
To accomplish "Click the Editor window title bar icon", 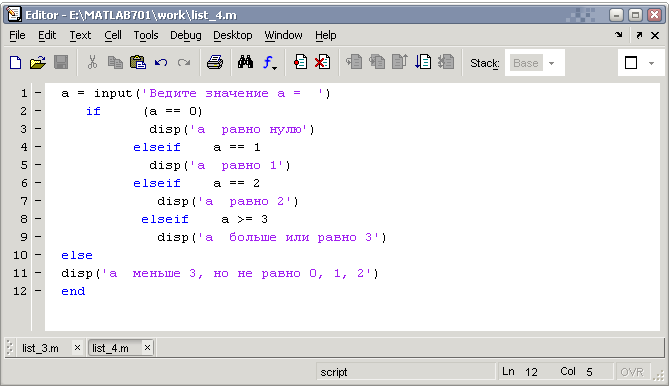I will pos(14,15).
